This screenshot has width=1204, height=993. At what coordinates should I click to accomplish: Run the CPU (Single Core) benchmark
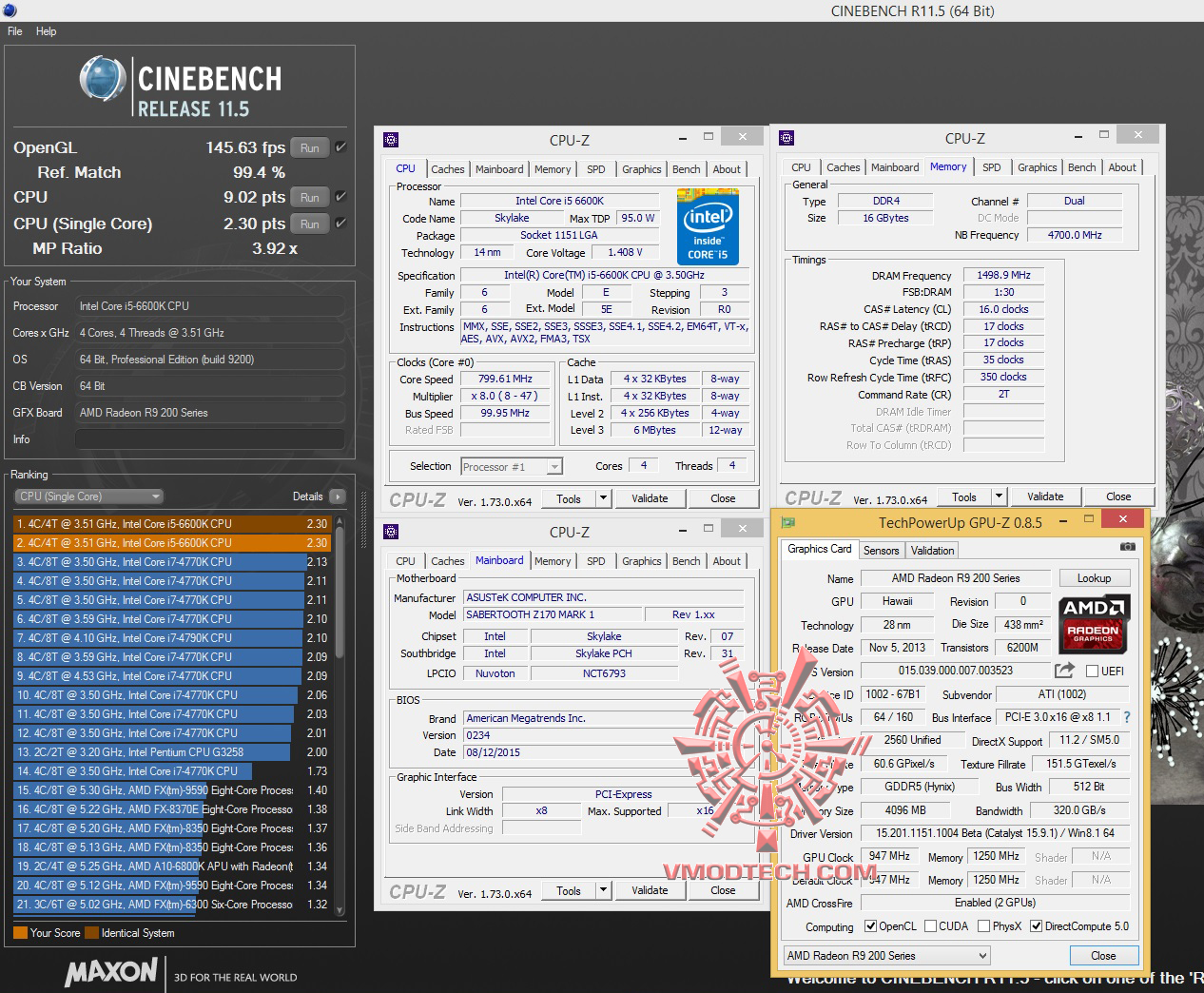coord(310,224)
